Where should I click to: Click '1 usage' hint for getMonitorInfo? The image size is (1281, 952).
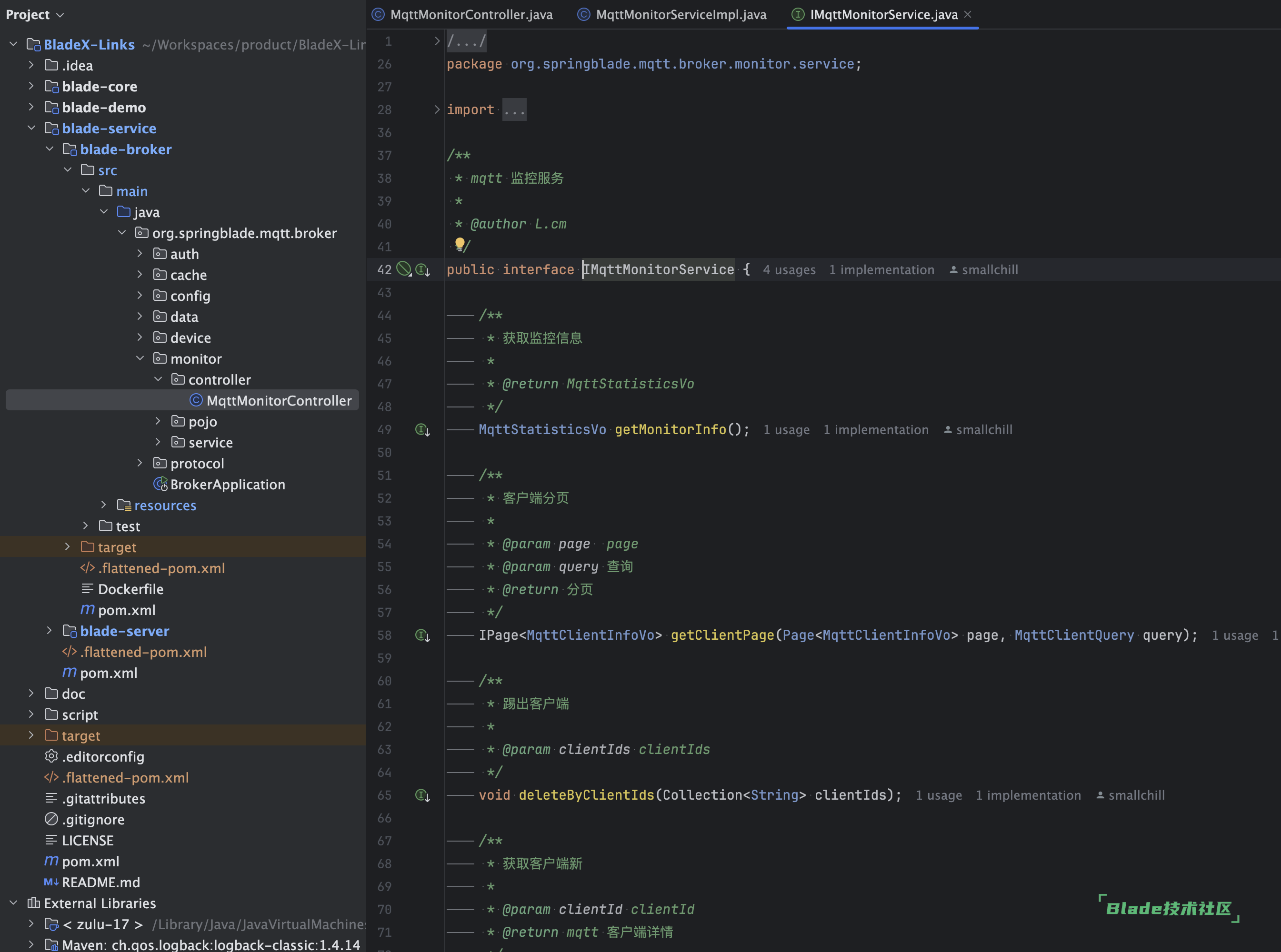(x=786, y=430)
